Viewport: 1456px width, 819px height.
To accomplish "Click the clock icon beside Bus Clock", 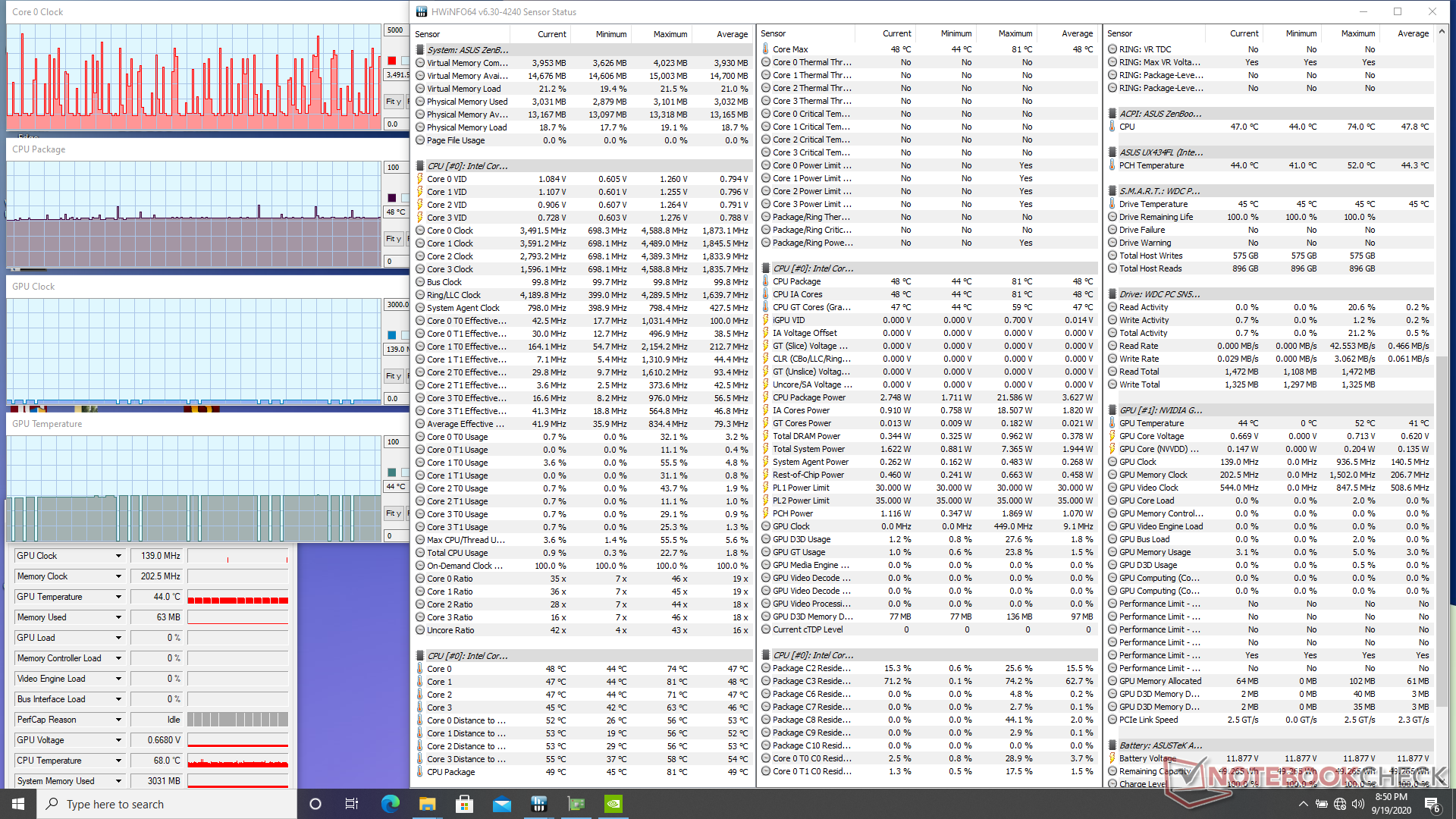I will pyautogui.click(x=420, y=282).
